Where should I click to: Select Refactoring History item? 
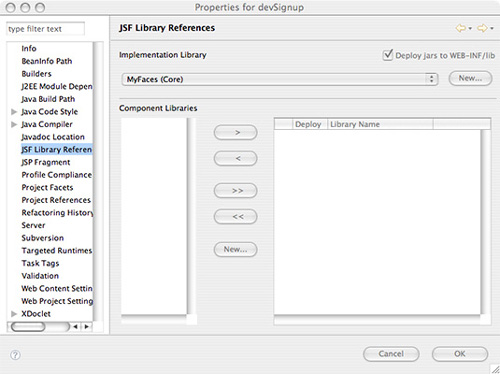pos(57,213)
